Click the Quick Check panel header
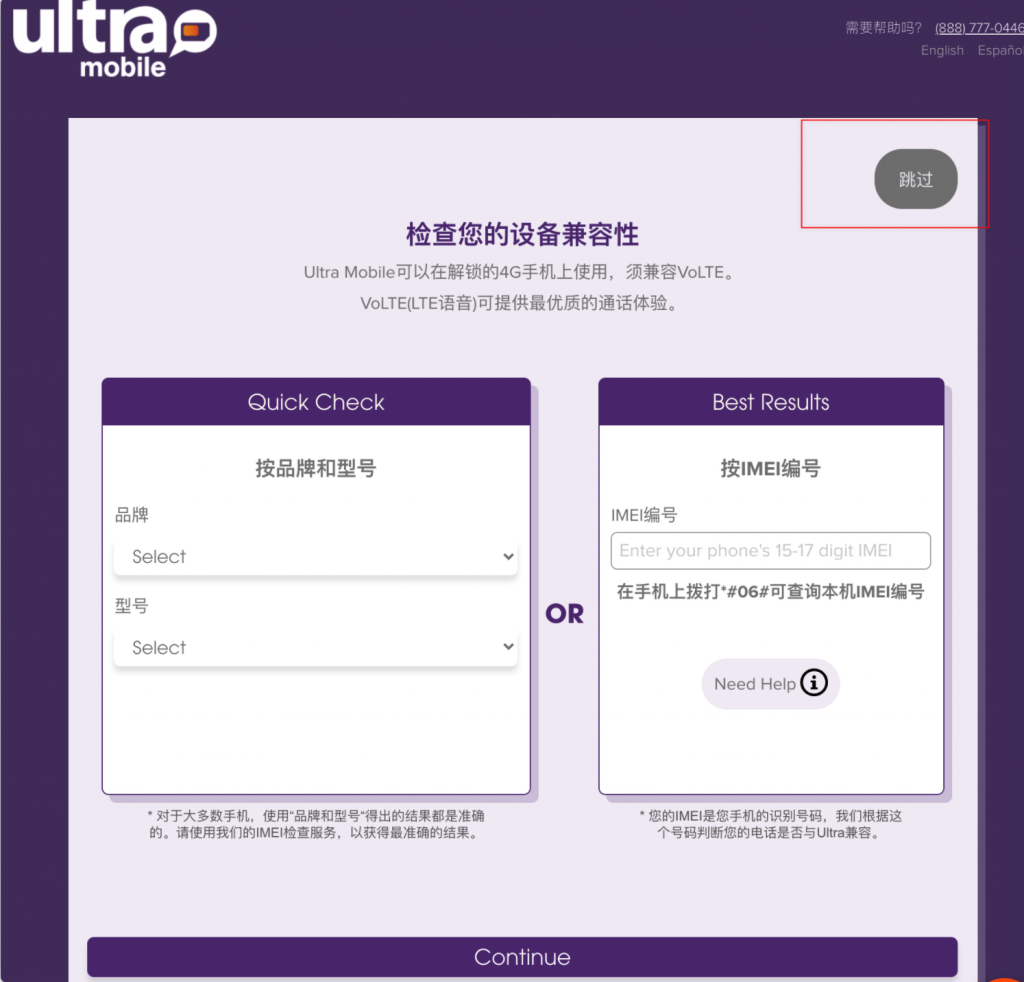This screenshot has height=982, width=1024. [x=316, y=402]
